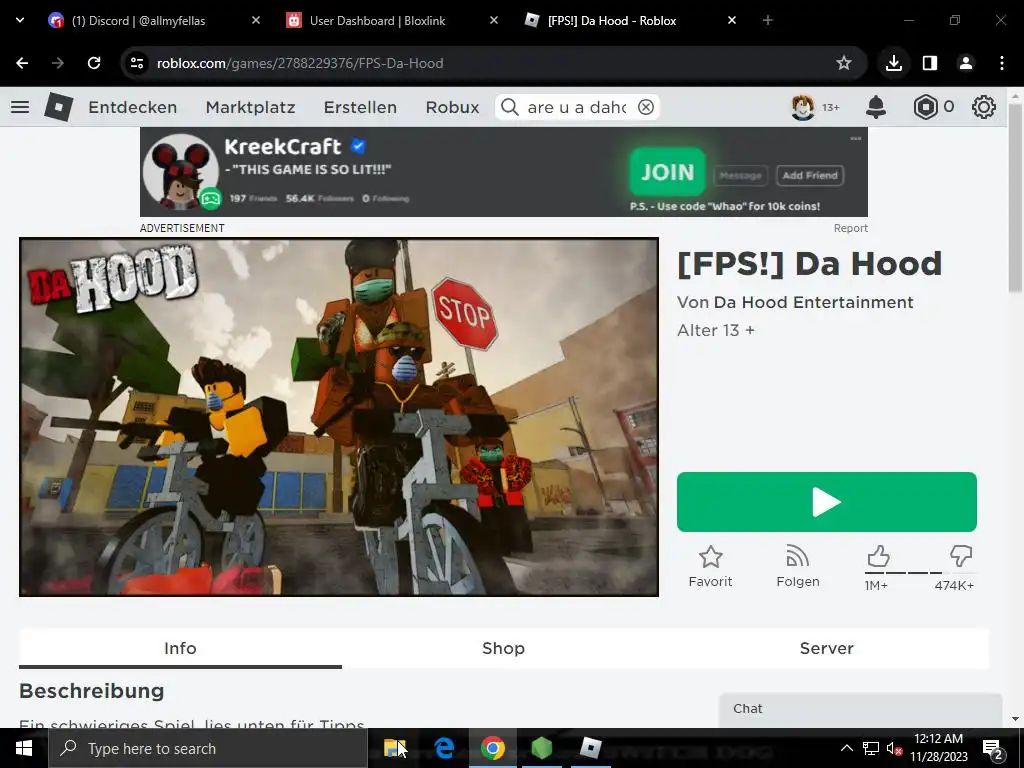Go back to the previous page
This screenshot has height=768, width=1024.
tap(22, 63)
